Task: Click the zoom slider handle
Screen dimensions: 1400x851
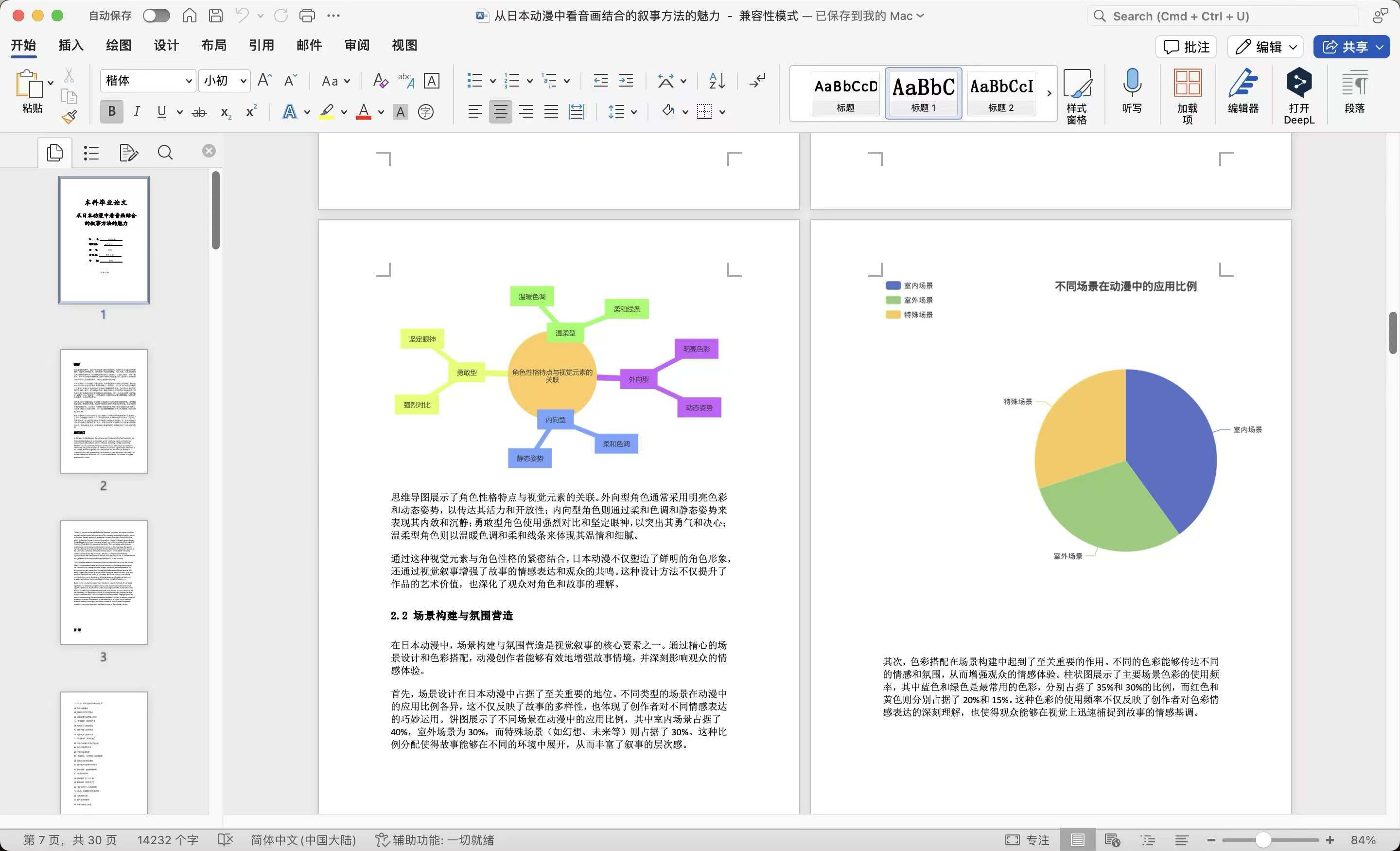Action: click(x=1262, y=840)
